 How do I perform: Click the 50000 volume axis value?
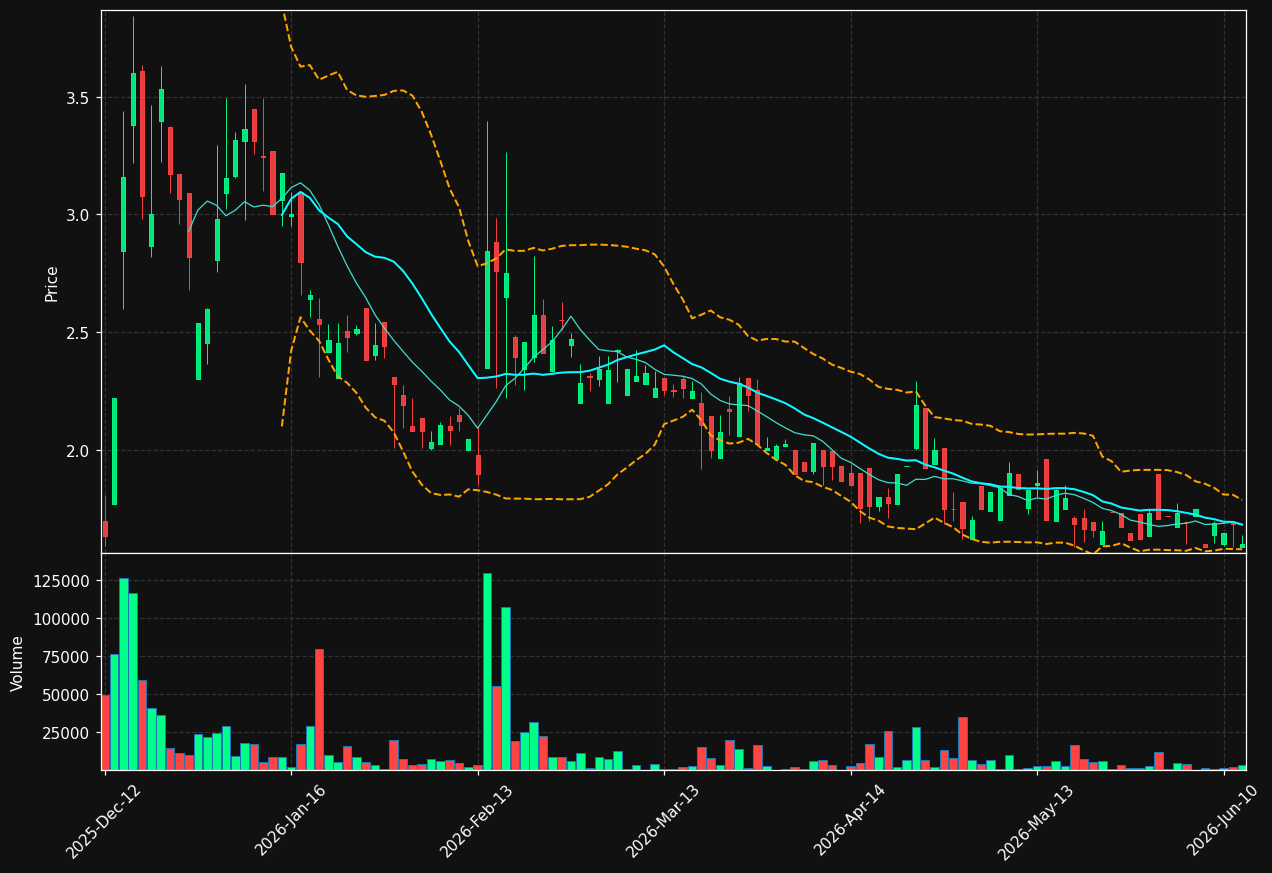66,695
